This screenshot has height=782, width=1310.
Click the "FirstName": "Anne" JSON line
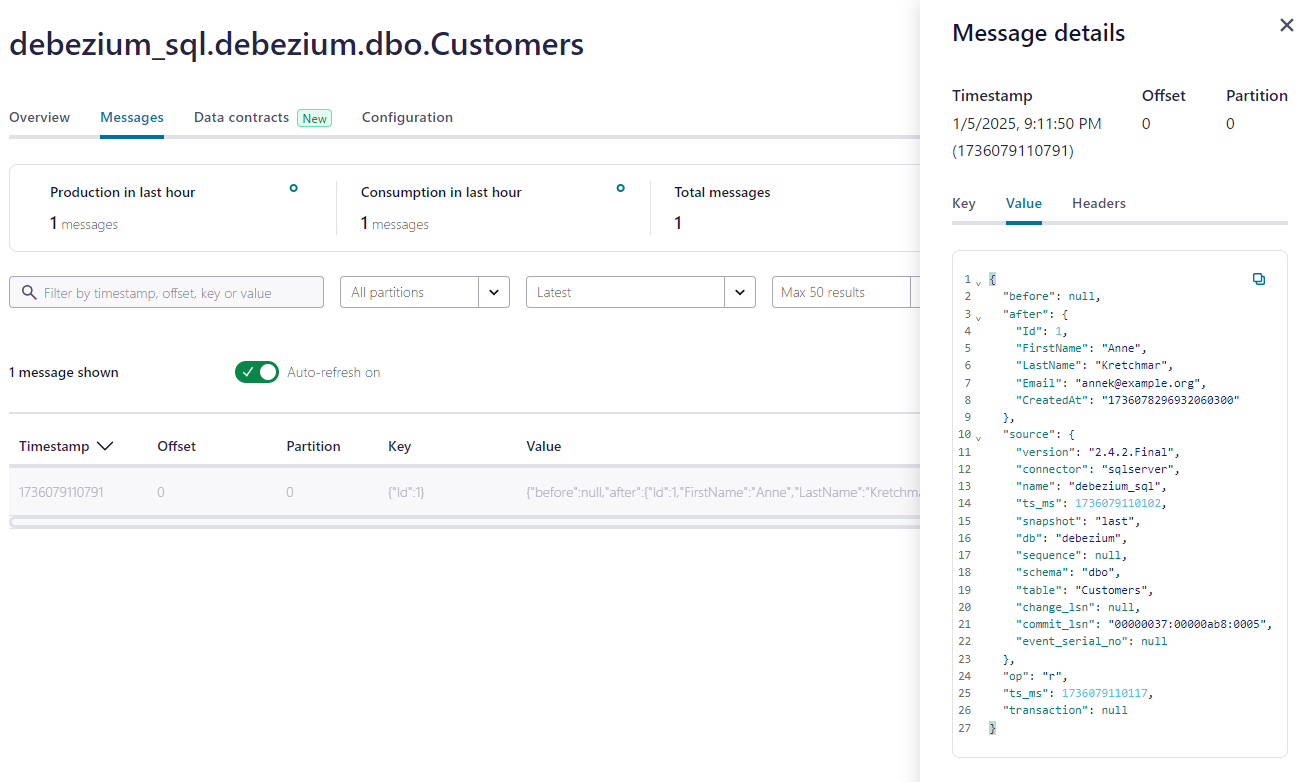1082,348
